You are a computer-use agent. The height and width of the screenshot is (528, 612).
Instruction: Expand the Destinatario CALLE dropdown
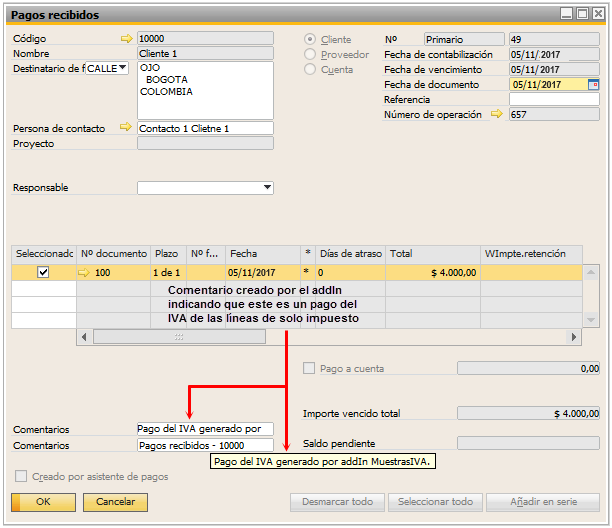click(x=123, y=69)
